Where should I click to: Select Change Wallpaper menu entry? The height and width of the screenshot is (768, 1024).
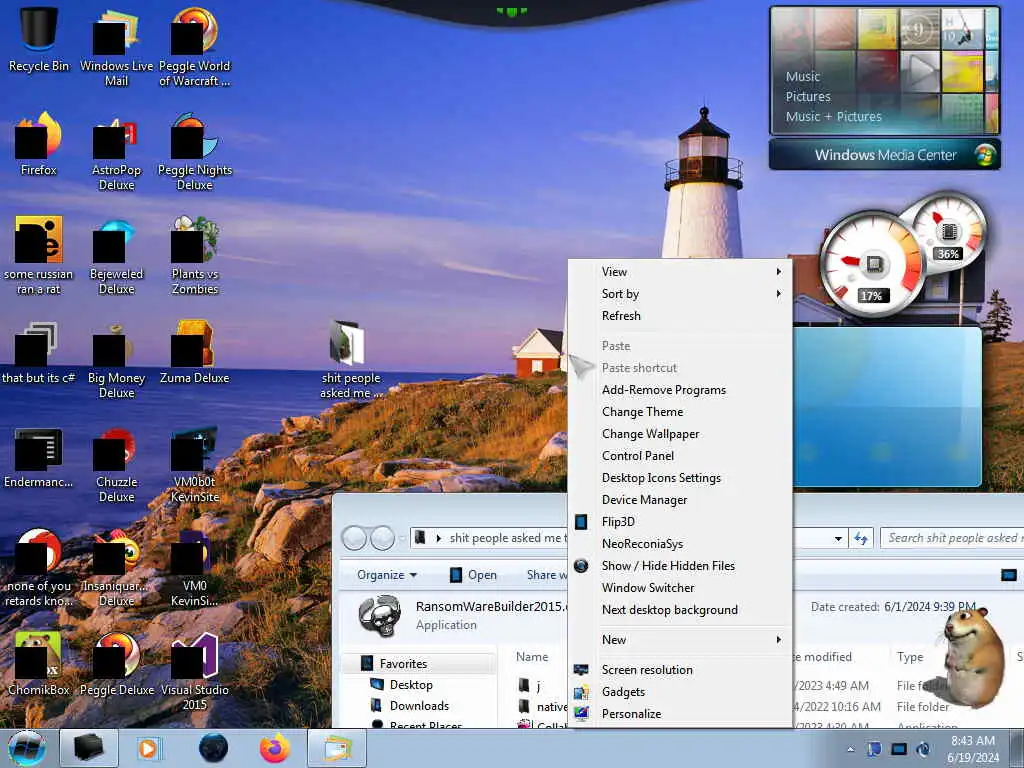click(680, 434)
